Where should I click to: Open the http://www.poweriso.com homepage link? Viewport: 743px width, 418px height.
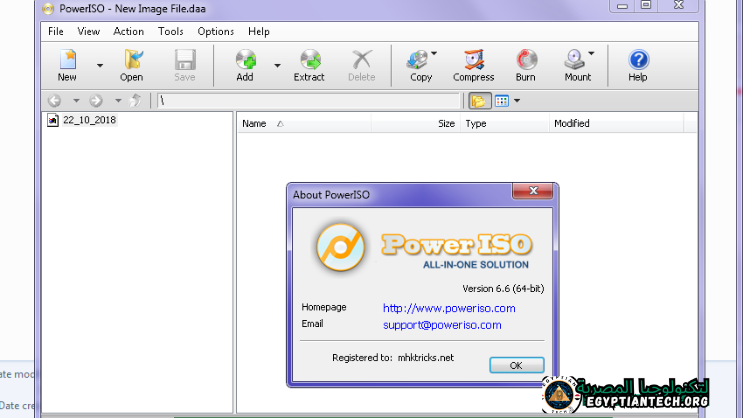coord(449,308)
